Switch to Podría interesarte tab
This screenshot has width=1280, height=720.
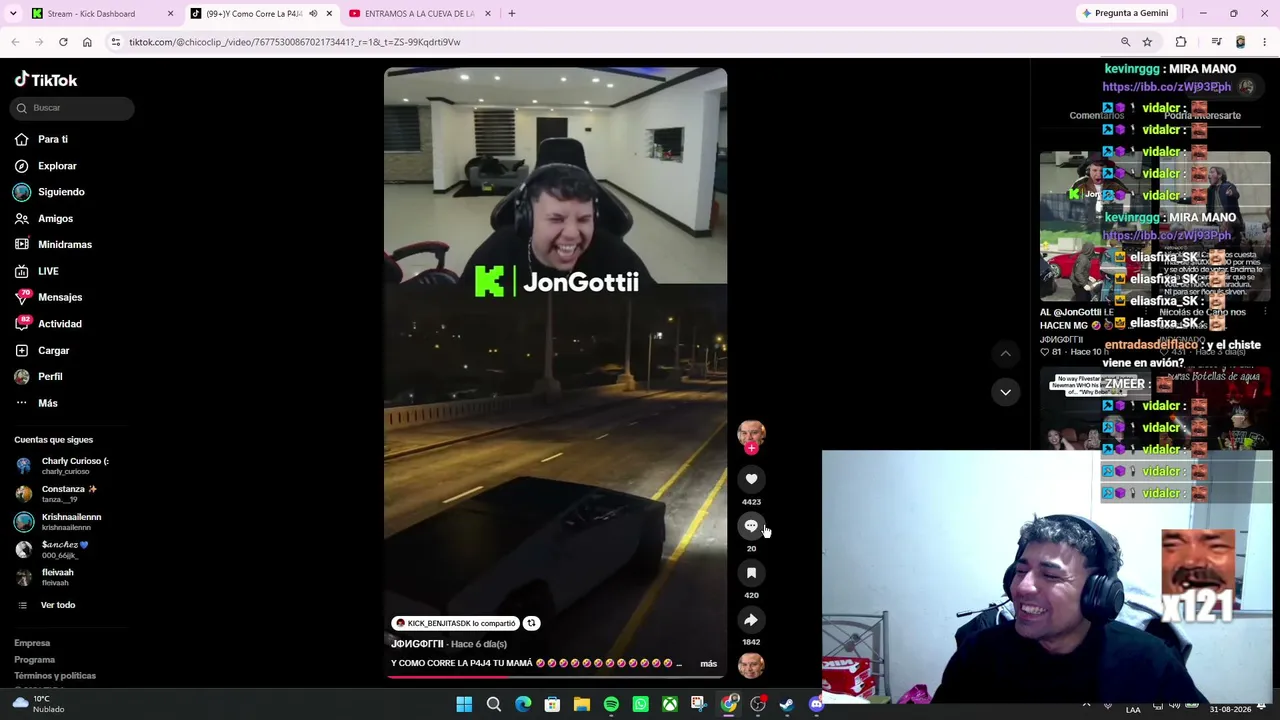1202,116
